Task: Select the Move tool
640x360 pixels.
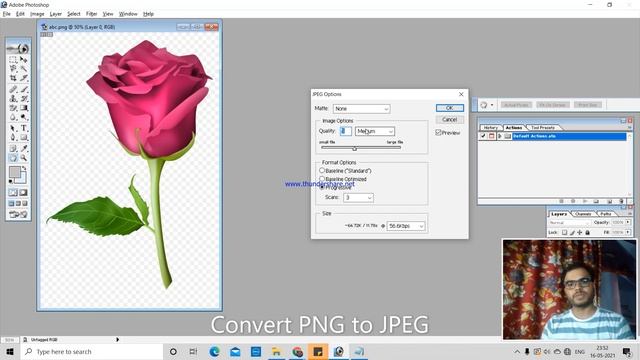Action: coord(24,60)
